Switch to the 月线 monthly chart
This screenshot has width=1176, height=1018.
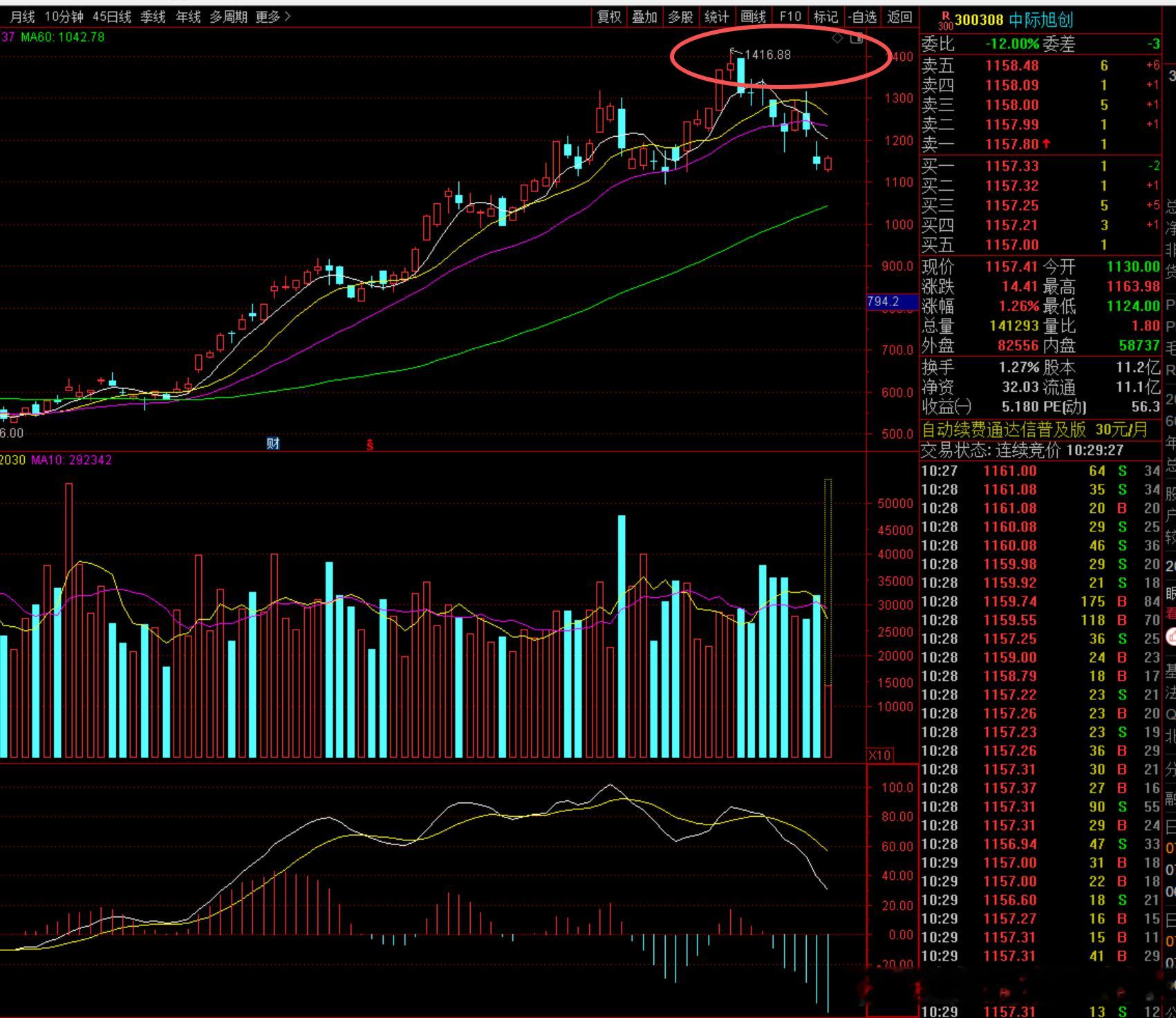tap(22, 17)
